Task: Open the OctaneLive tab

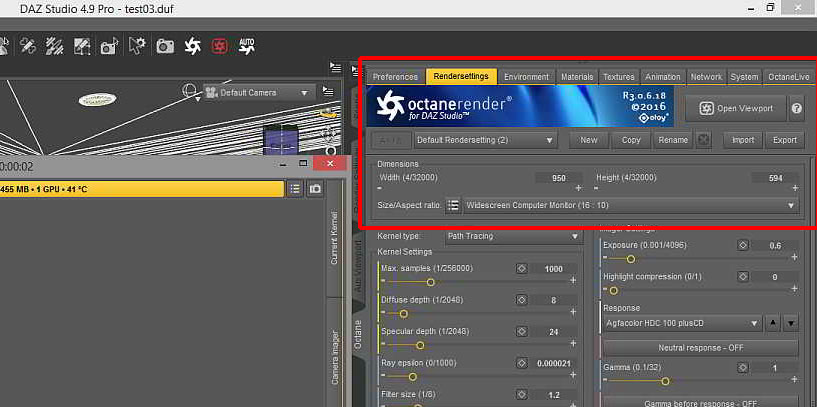Action: (789, 77)
